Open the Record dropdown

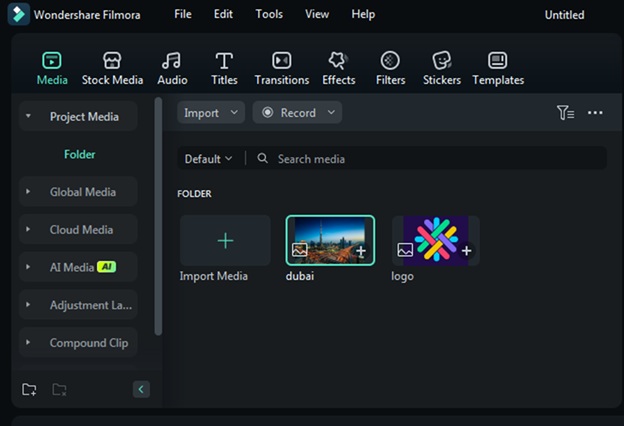click(x=297, y=113)
